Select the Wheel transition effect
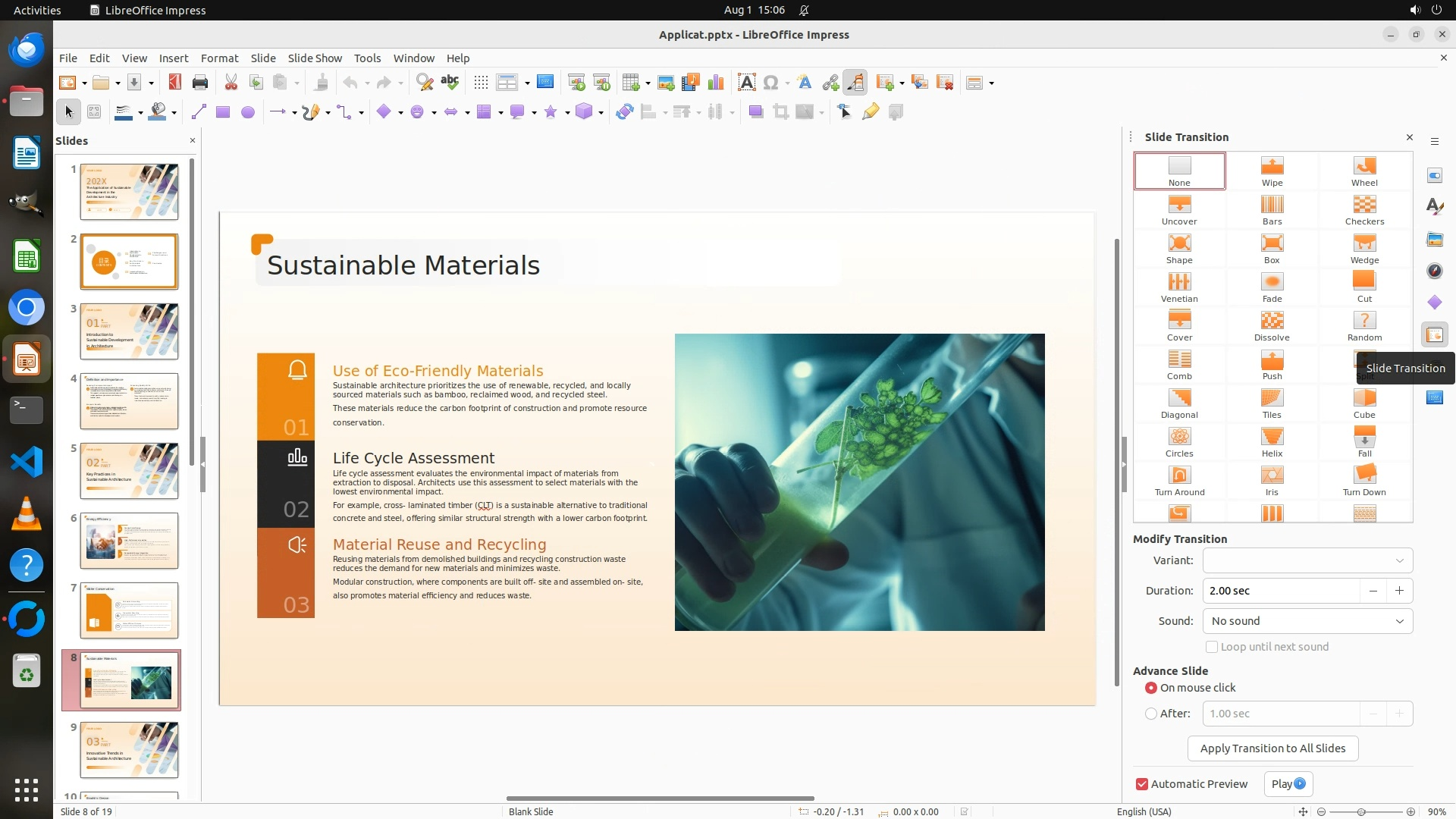The image size is (1456, 819). (x=1363, y=171)
